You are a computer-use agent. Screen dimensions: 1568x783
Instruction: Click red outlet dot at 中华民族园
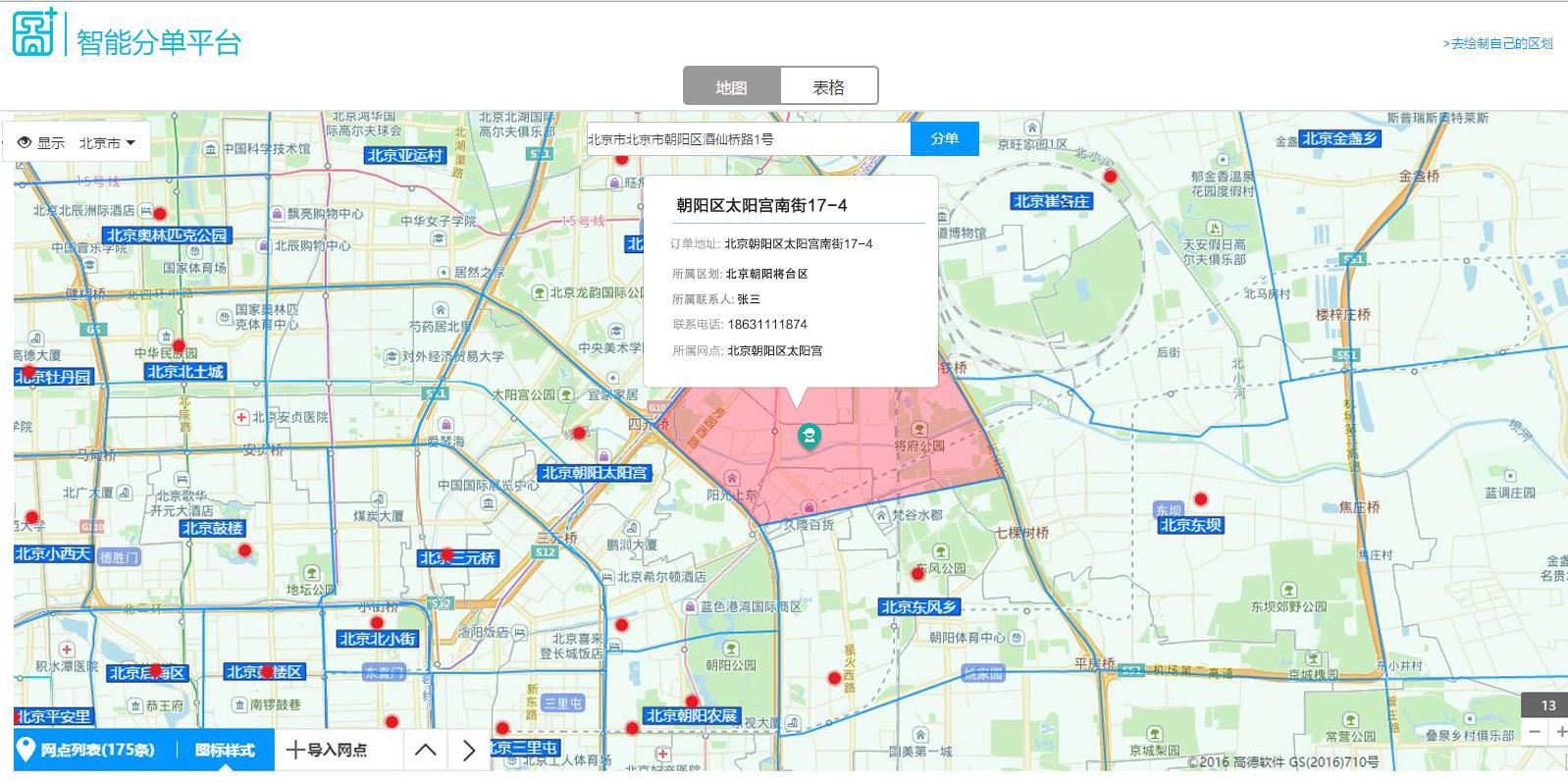(x=180, y=345)
